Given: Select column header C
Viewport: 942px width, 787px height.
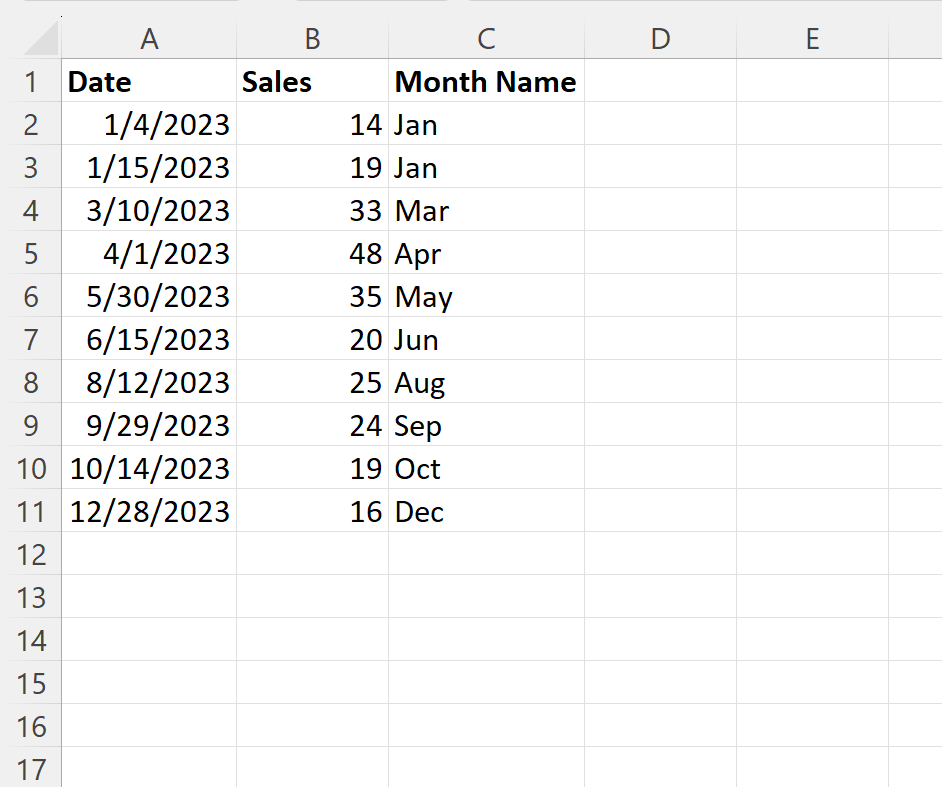Looking at the screenshot, I should click(485, 40).
